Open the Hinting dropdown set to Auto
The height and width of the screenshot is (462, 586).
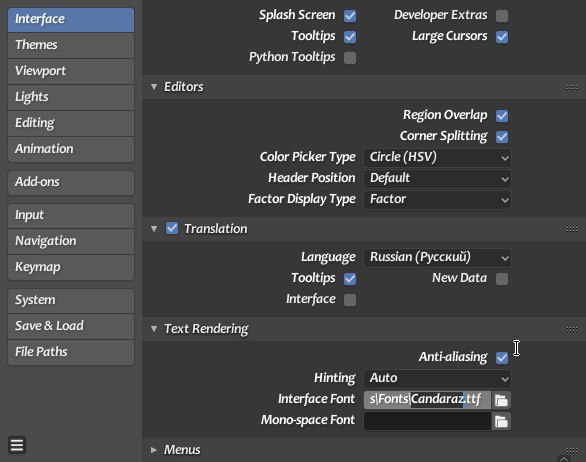coord(437,379)
